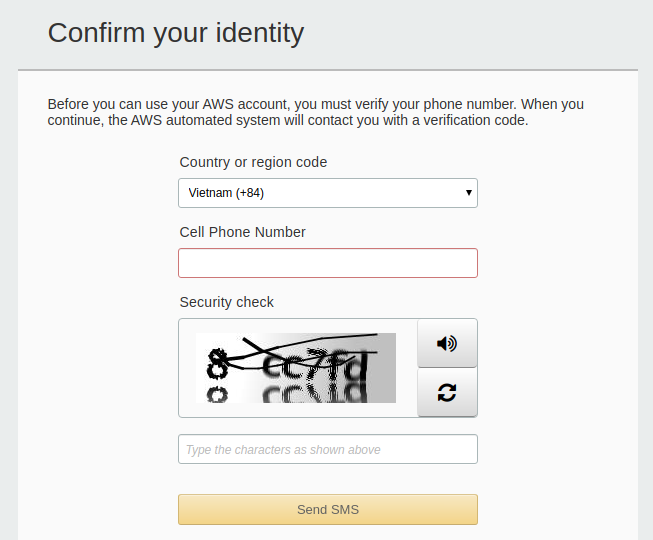
Task: Click the "Security check" label
Action: click(x=226, y=302)
